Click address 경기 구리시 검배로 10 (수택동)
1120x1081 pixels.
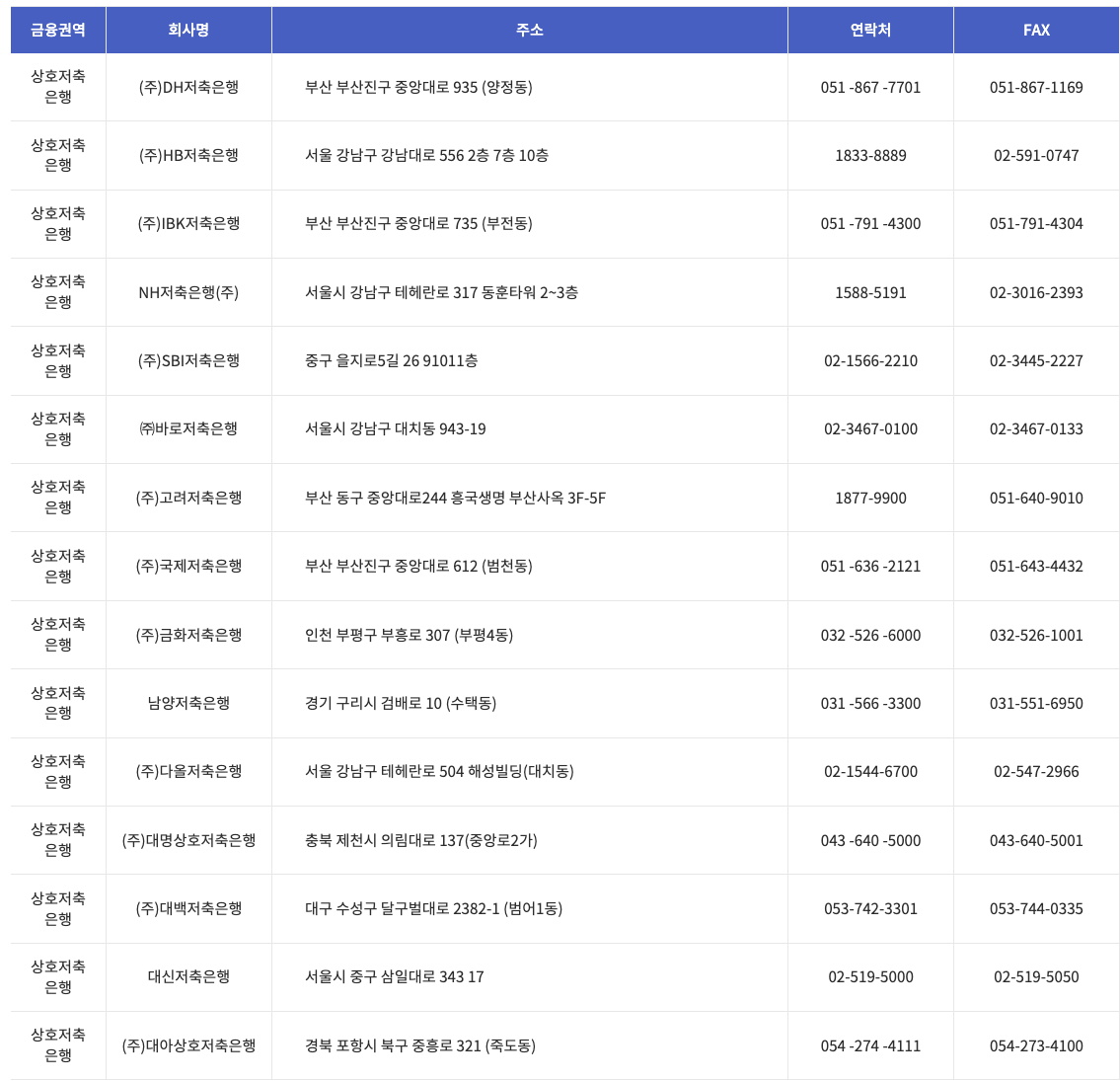401,703
